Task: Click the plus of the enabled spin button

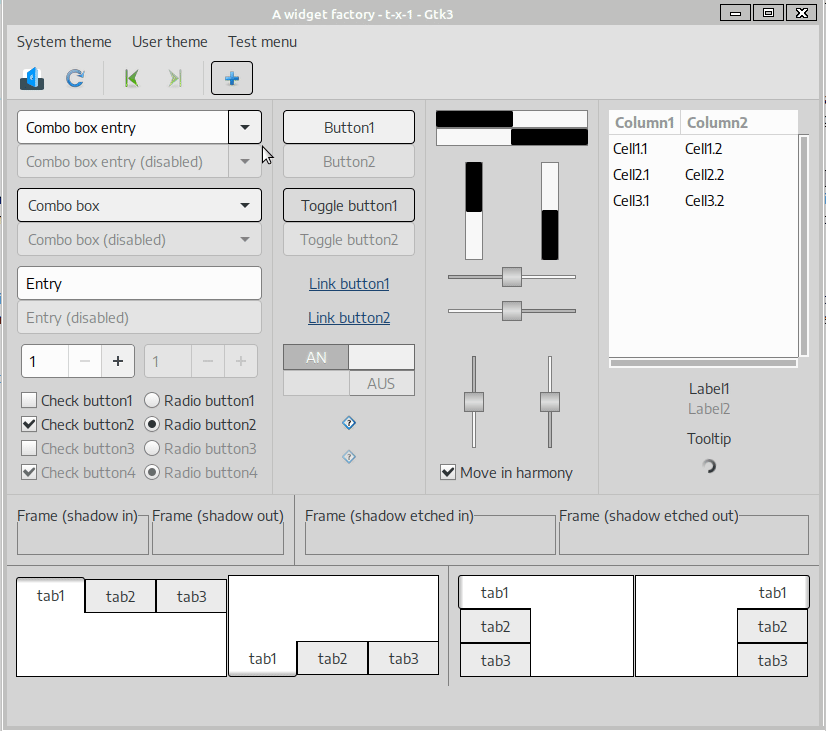Action: (x=118, y=361)
